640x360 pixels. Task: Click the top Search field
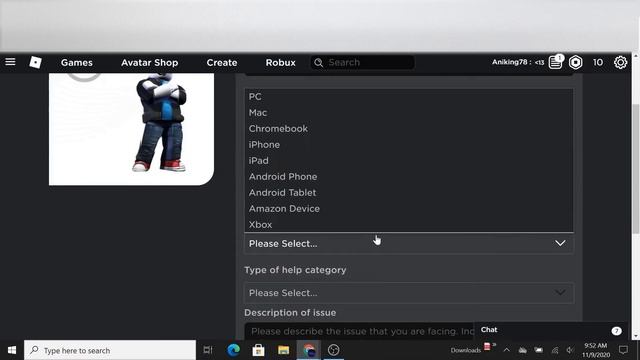coord(363,62)
